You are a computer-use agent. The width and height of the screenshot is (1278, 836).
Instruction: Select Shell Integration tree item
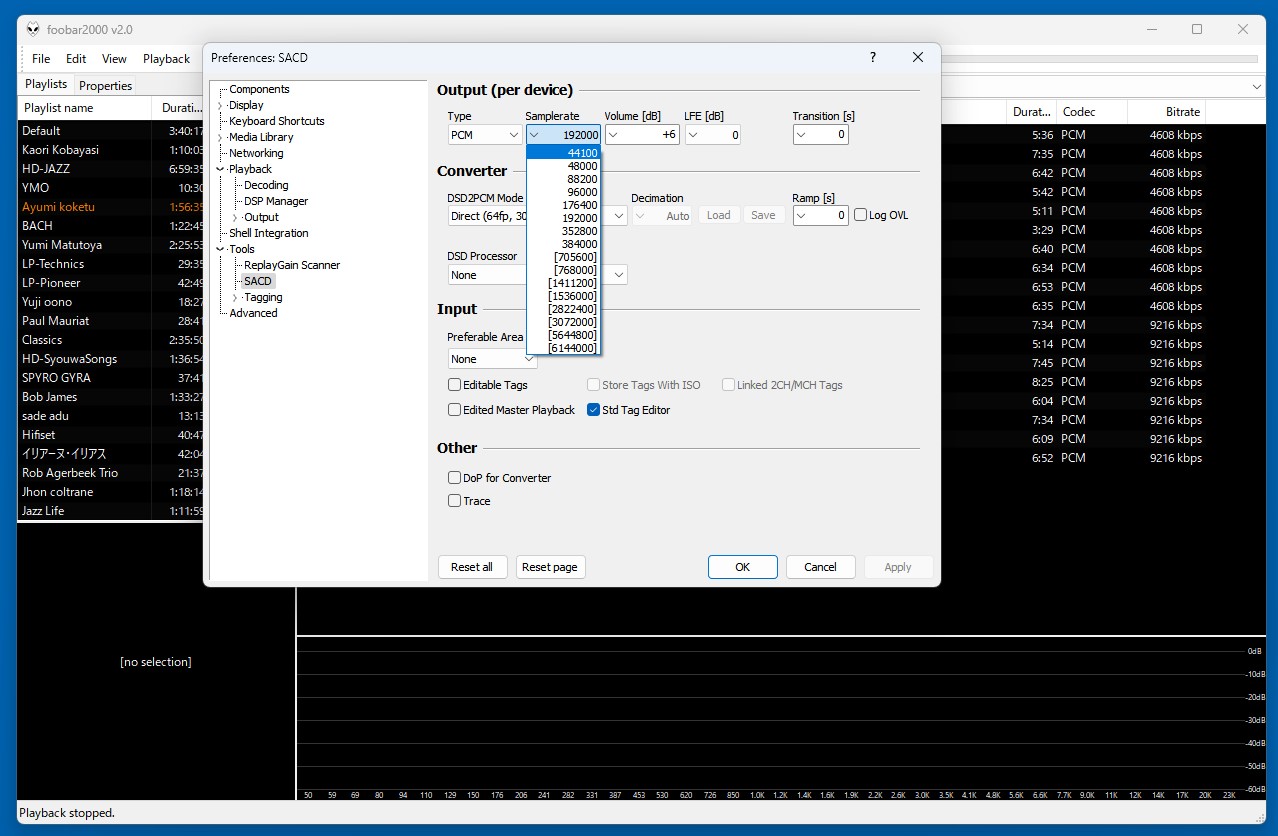point(269,233)
